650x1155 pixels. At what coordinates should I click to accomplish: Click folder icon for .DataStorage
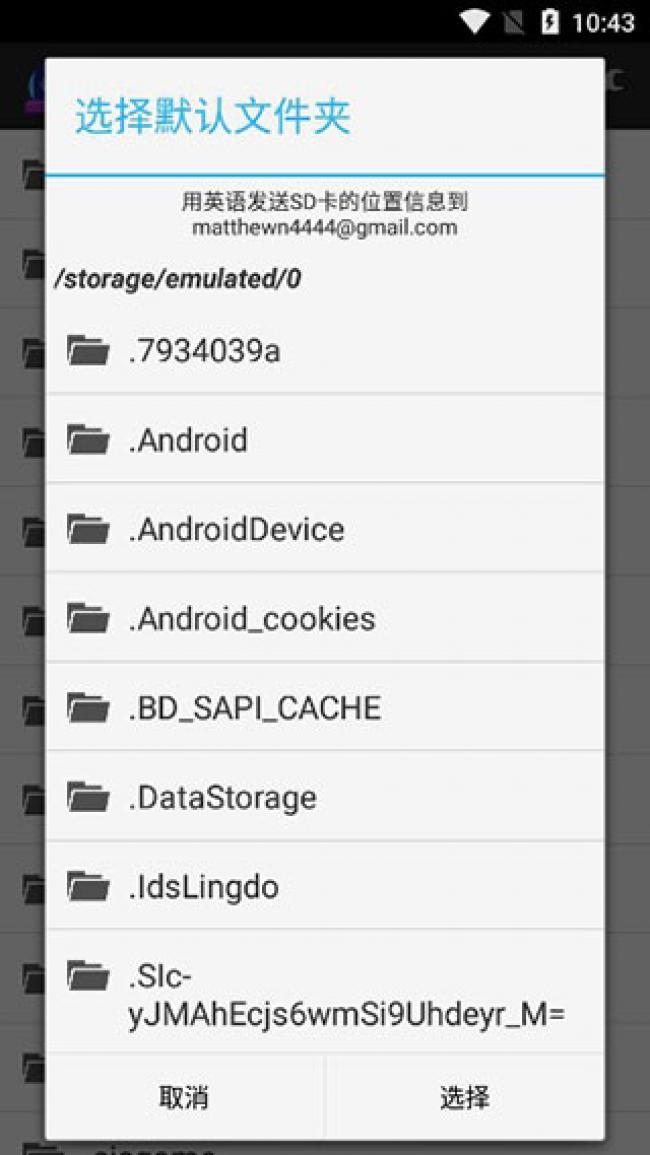click(x=88, y=797)
